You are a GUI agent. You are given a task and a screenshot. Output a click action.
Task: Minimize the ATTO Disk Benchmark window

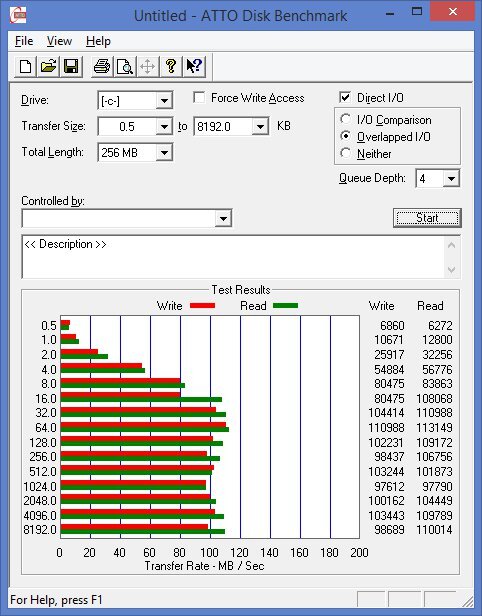pyautogui.click(x=390, y=15)
